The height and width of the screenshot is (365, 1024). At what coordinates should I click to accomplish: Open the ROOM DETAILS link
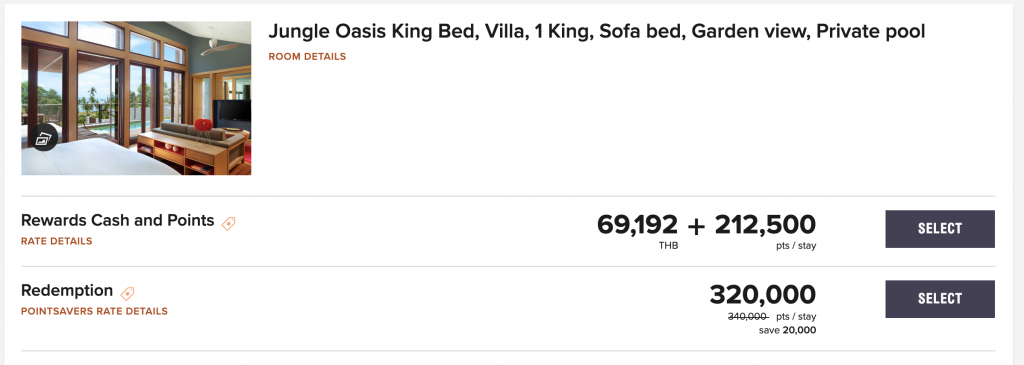[307, 57]
